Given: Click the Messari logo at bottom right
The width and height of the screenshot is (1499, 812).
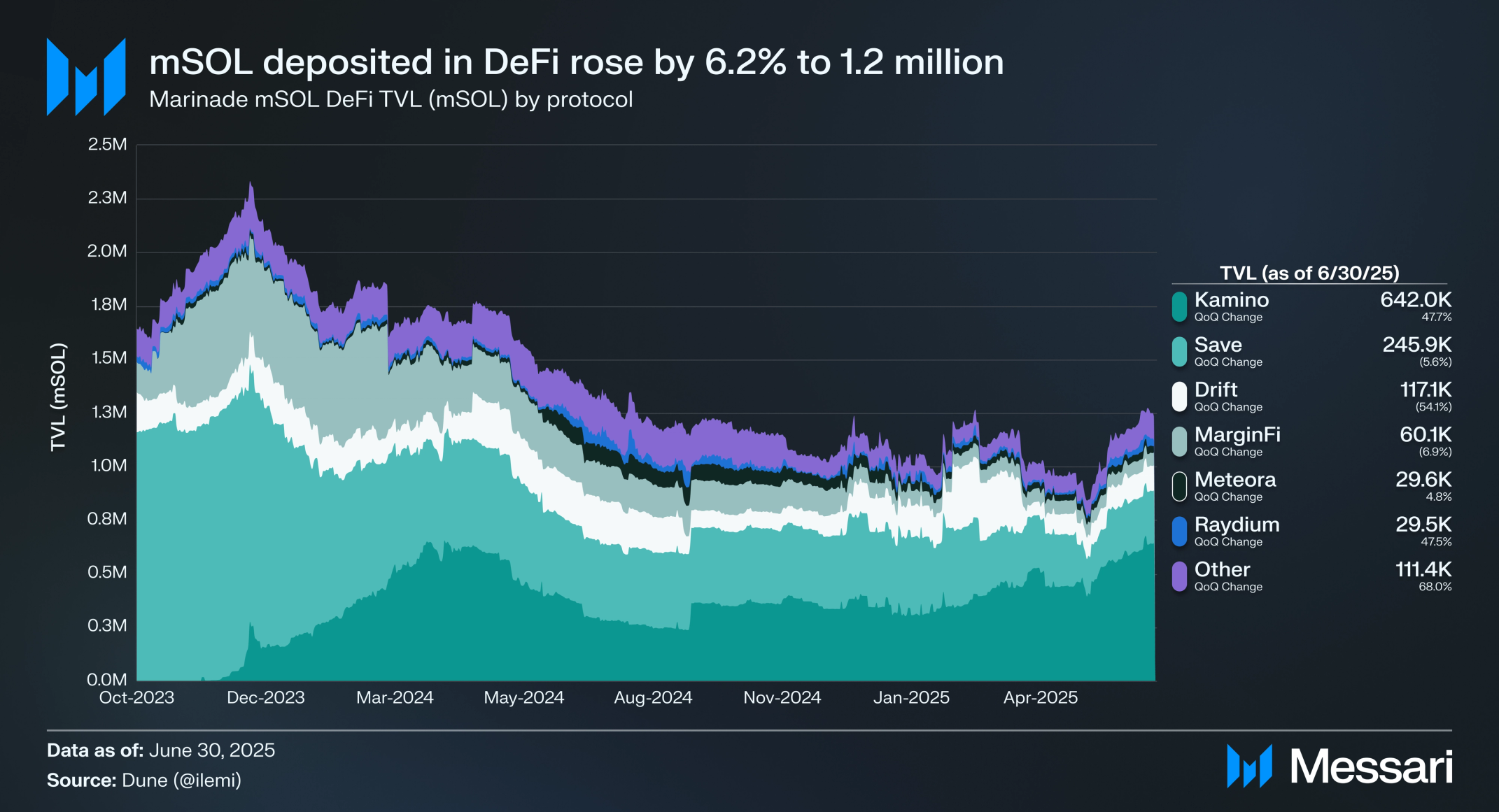Looking at the screenshot, I should (1339, 767).
